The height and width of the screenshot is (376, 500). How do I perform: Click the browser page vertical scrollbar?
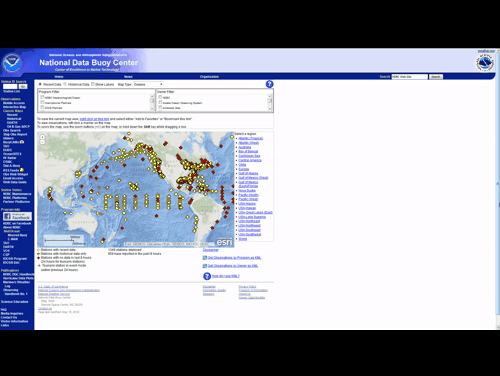[498, 183]
